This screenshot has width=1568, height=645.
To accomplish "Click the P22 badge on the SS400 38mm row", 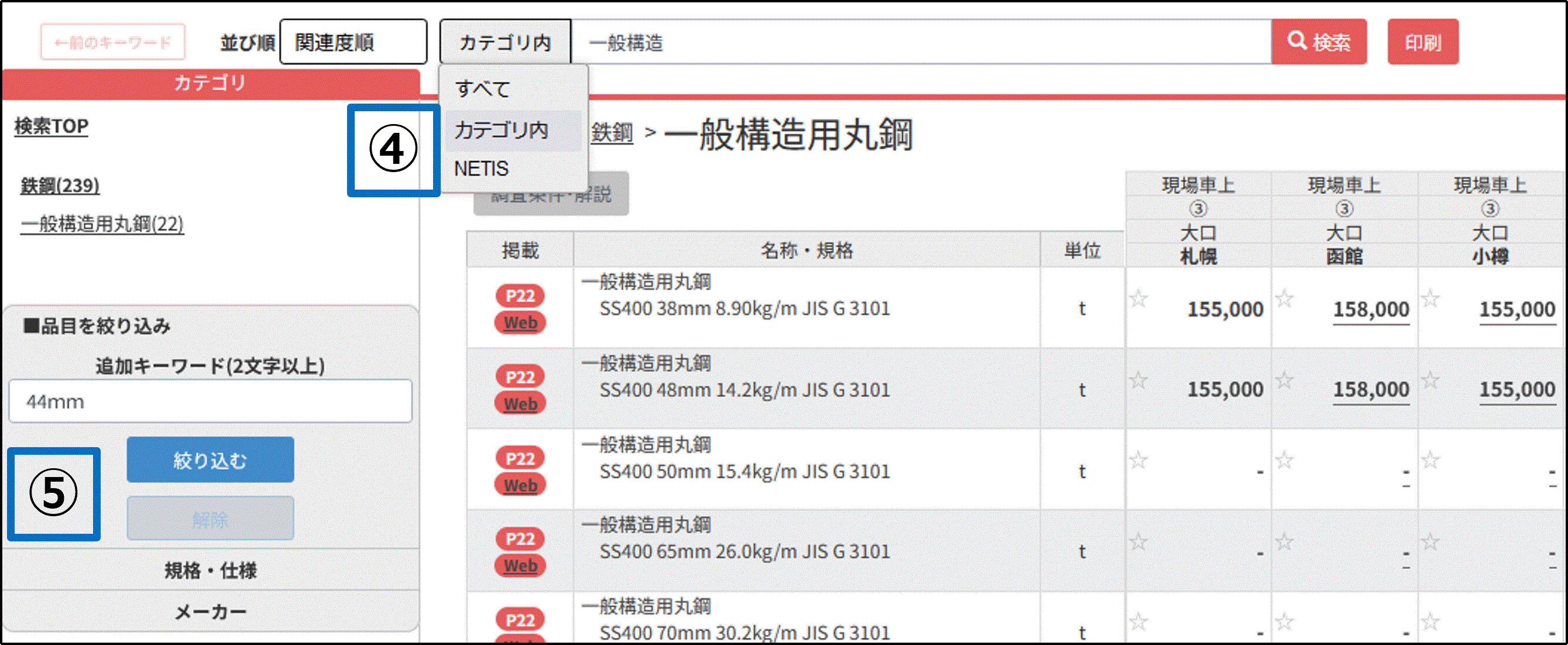I will point(520,296).
